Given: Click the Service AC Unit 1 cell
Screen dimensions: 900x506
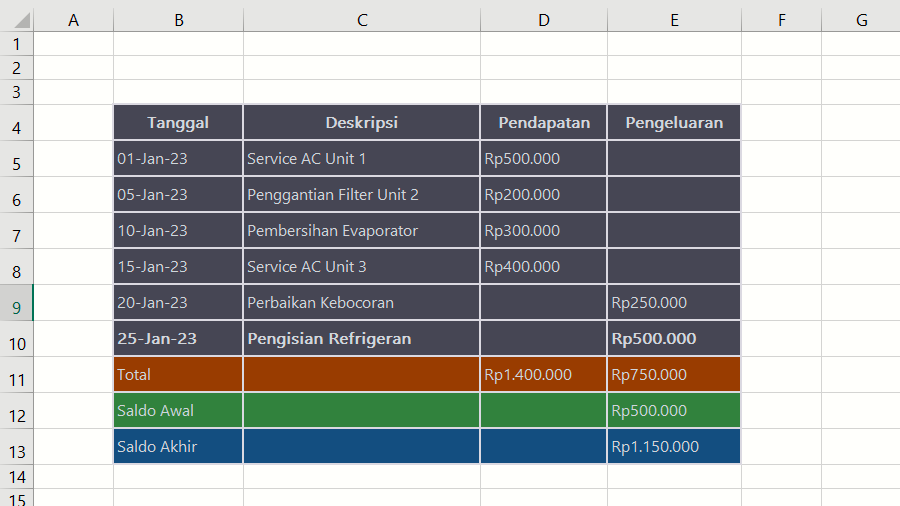Looking at the screenshot, I should (362, 158).
